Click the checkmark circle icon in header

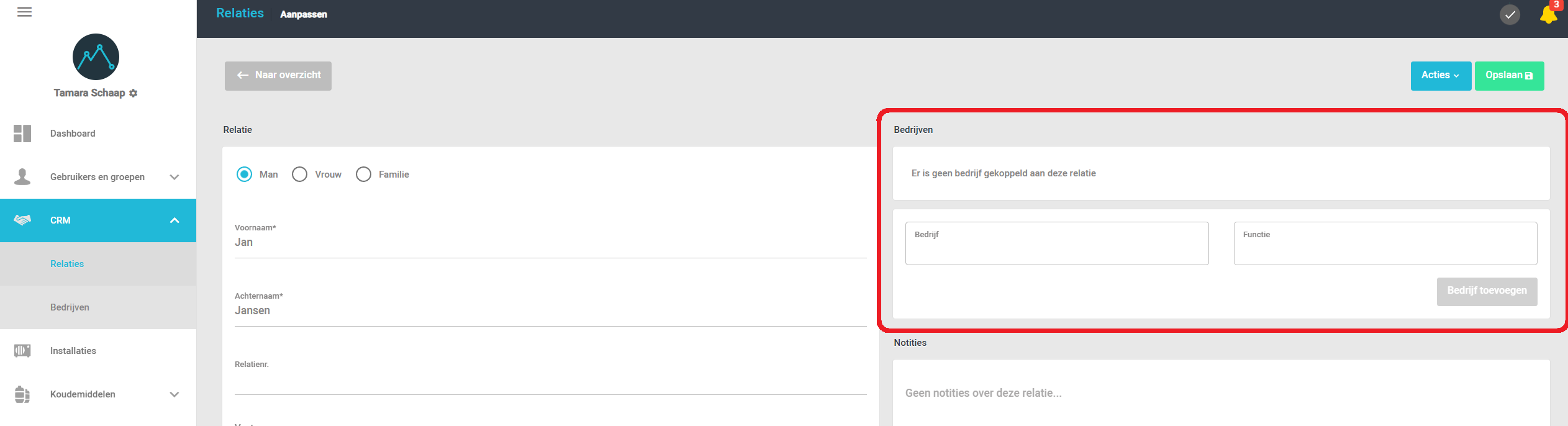(x=1510, y=14)
